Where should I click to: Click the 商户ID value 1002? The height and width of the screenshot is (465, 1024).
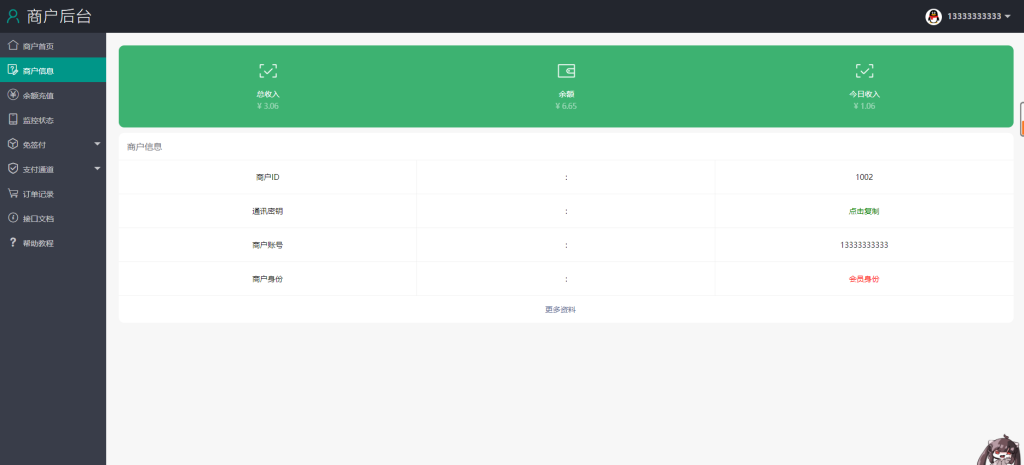coord(864,177)
